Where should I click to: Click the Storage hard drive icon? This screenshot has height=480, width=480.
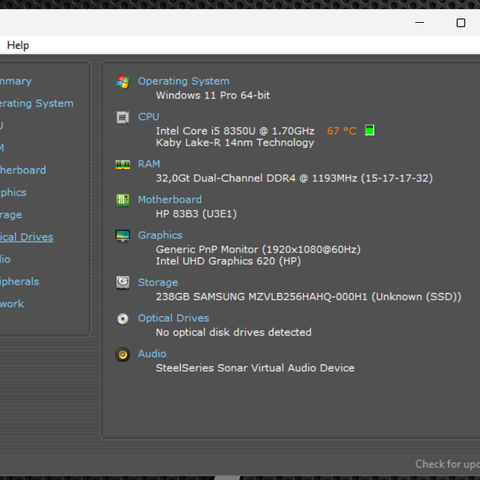pos(123,283)
